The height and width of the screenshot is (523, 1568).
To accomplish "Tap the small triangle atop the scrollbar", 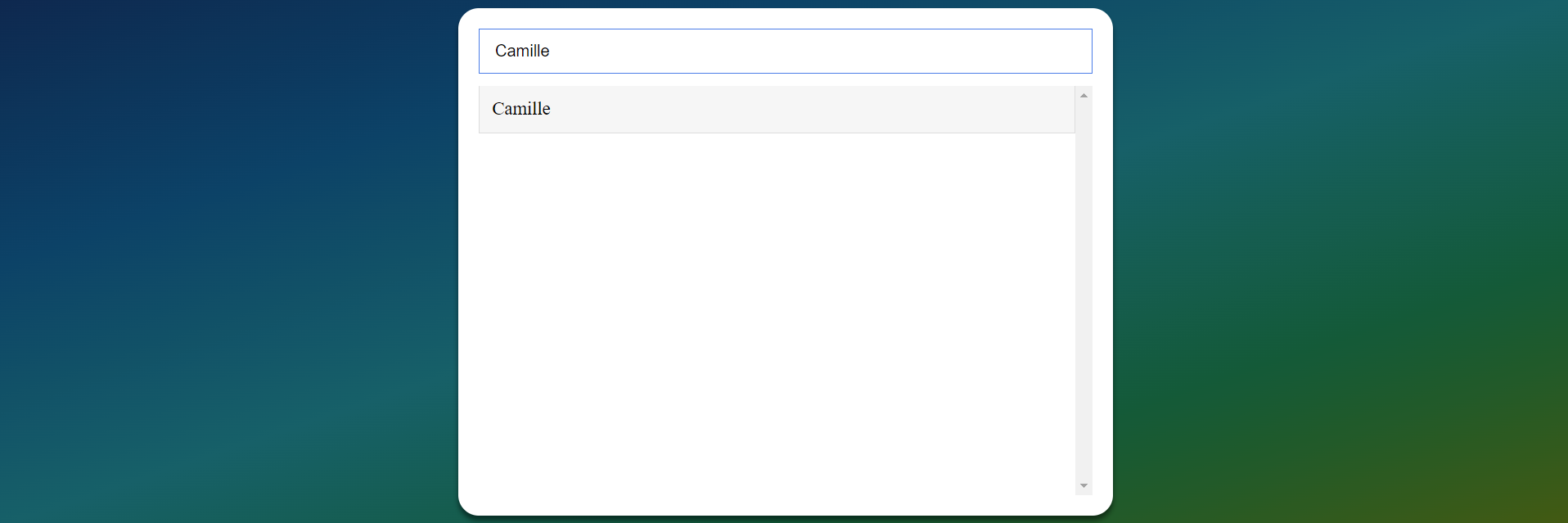I will click(1084, 96).
